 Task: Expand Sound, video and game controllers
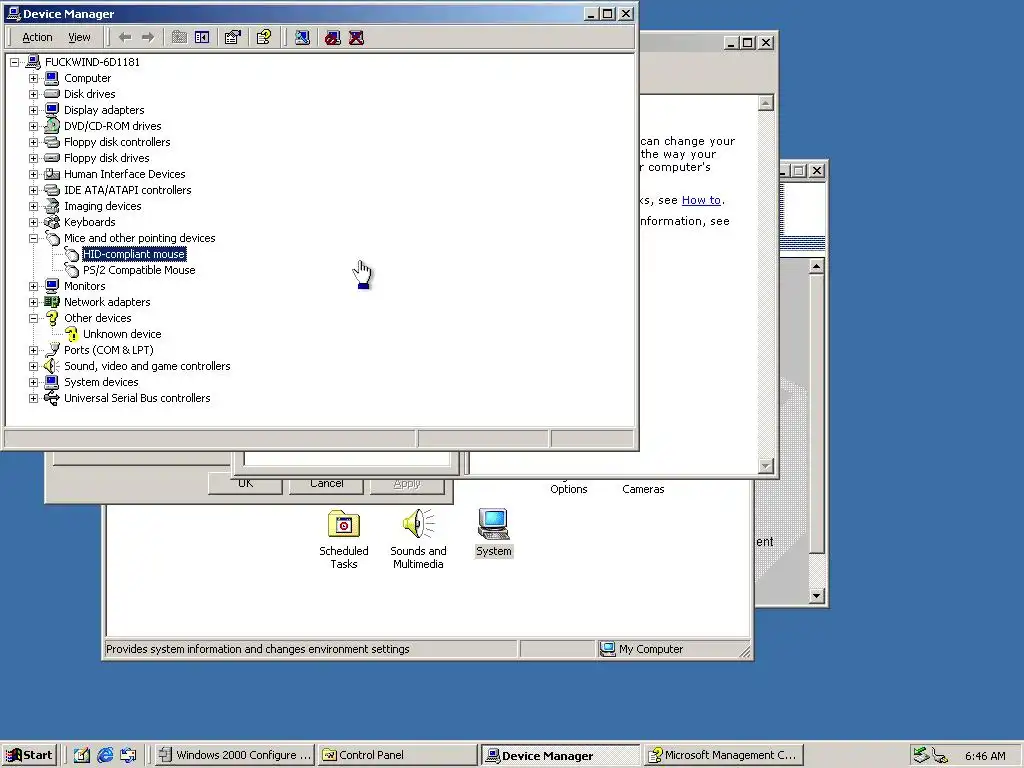tap(33, 366)
